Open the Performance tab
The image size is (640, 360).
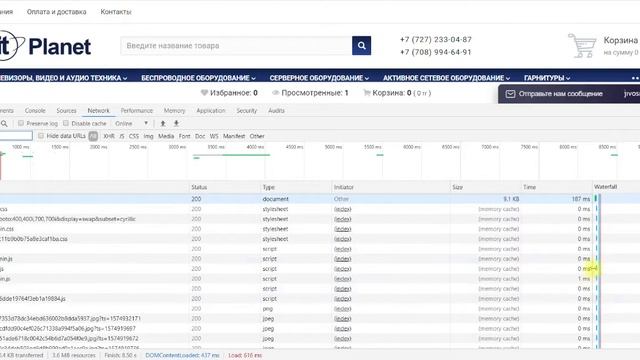tap(137, 111)
